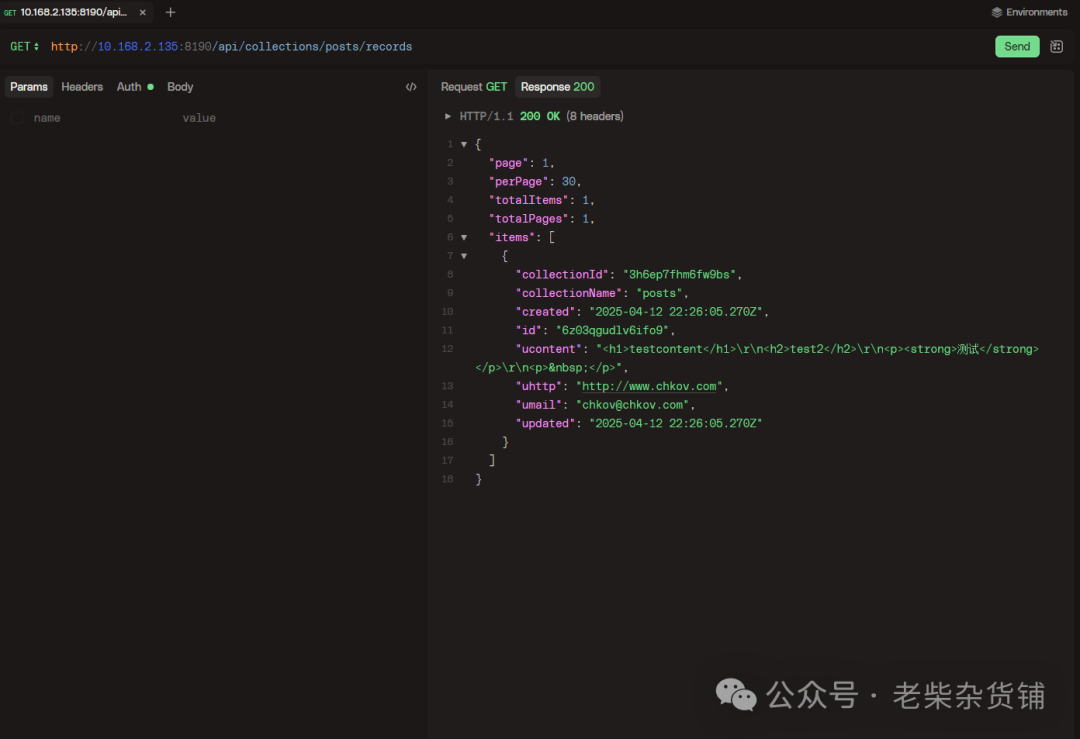Open the http://www.chkov.com link
This screenshot has width=1080, height=739.
pos(649,386)
